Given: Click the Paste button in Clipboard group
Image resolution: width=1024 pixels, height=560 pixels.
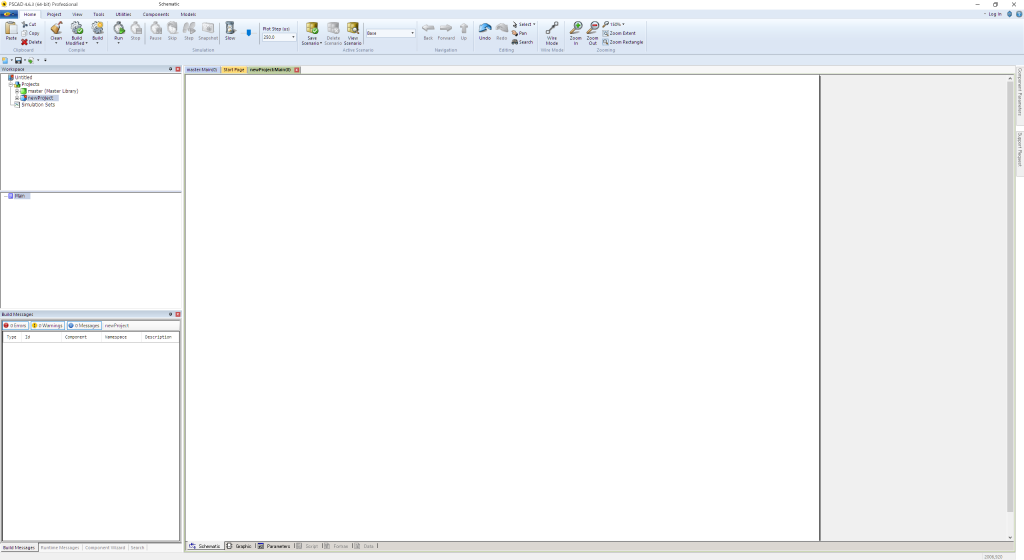Looking at the screenshot, I should coord(11,30).
